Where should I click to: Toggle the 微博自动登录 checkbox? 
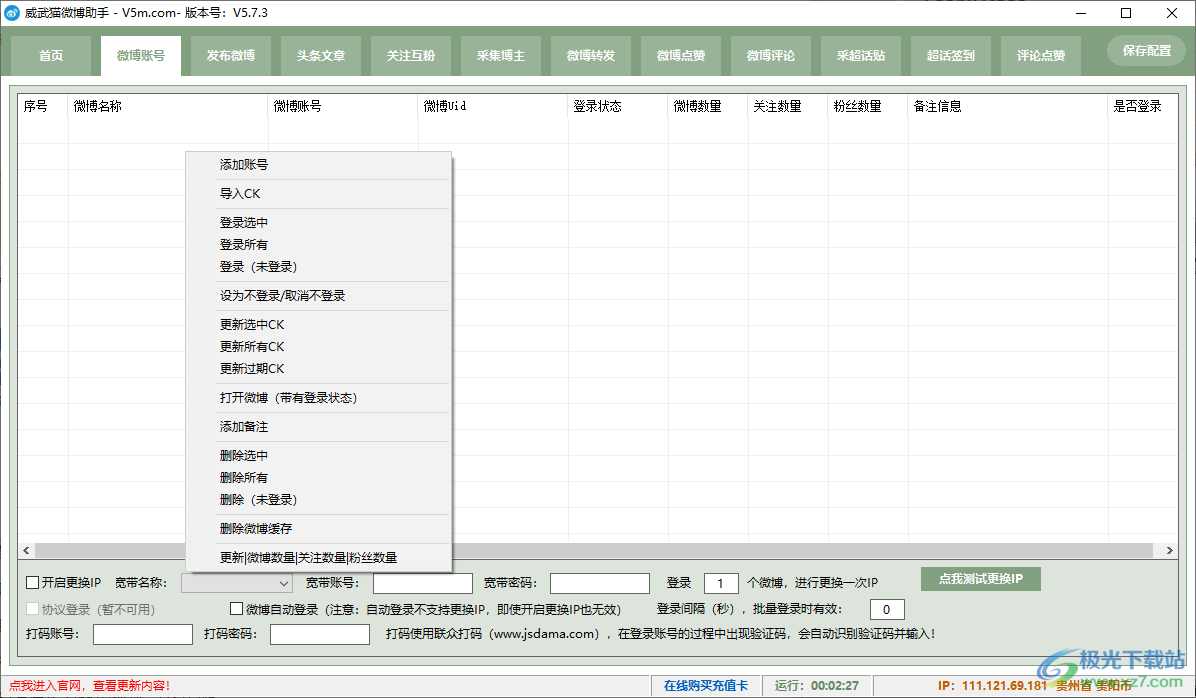236,609
